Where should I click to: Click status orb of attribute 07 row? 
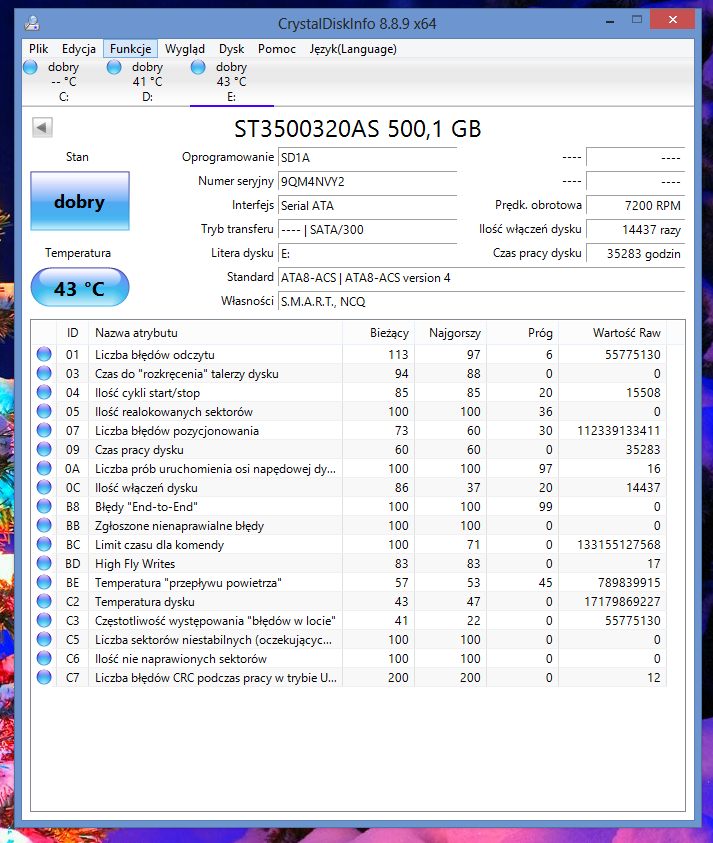coord(44,430)
